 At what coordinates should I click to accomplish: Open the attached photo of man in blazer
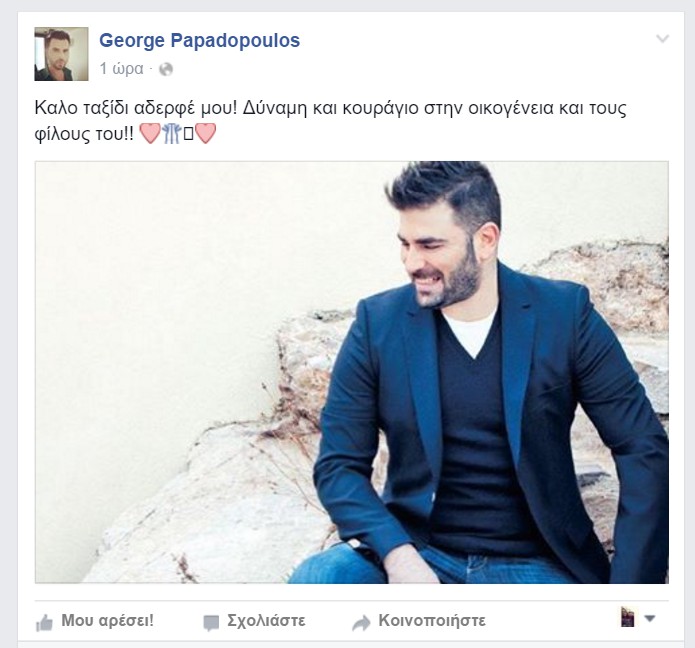click(352, 372)
